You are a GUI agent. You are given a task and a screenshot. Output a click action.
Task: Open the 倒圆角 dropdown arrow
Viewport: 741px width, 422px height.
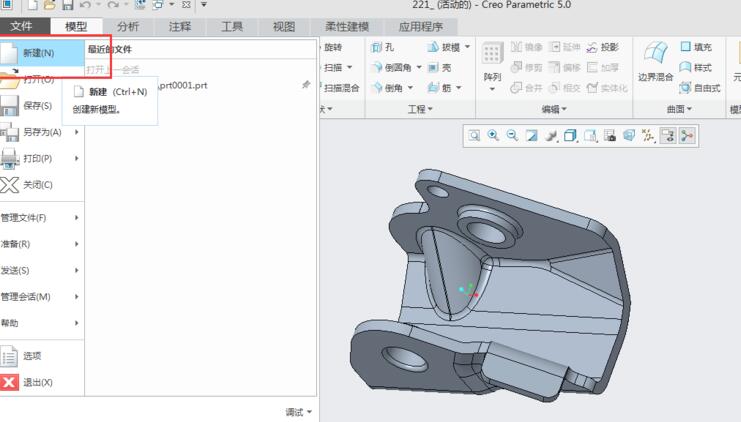pyautogui.click(x=419, y=67)
